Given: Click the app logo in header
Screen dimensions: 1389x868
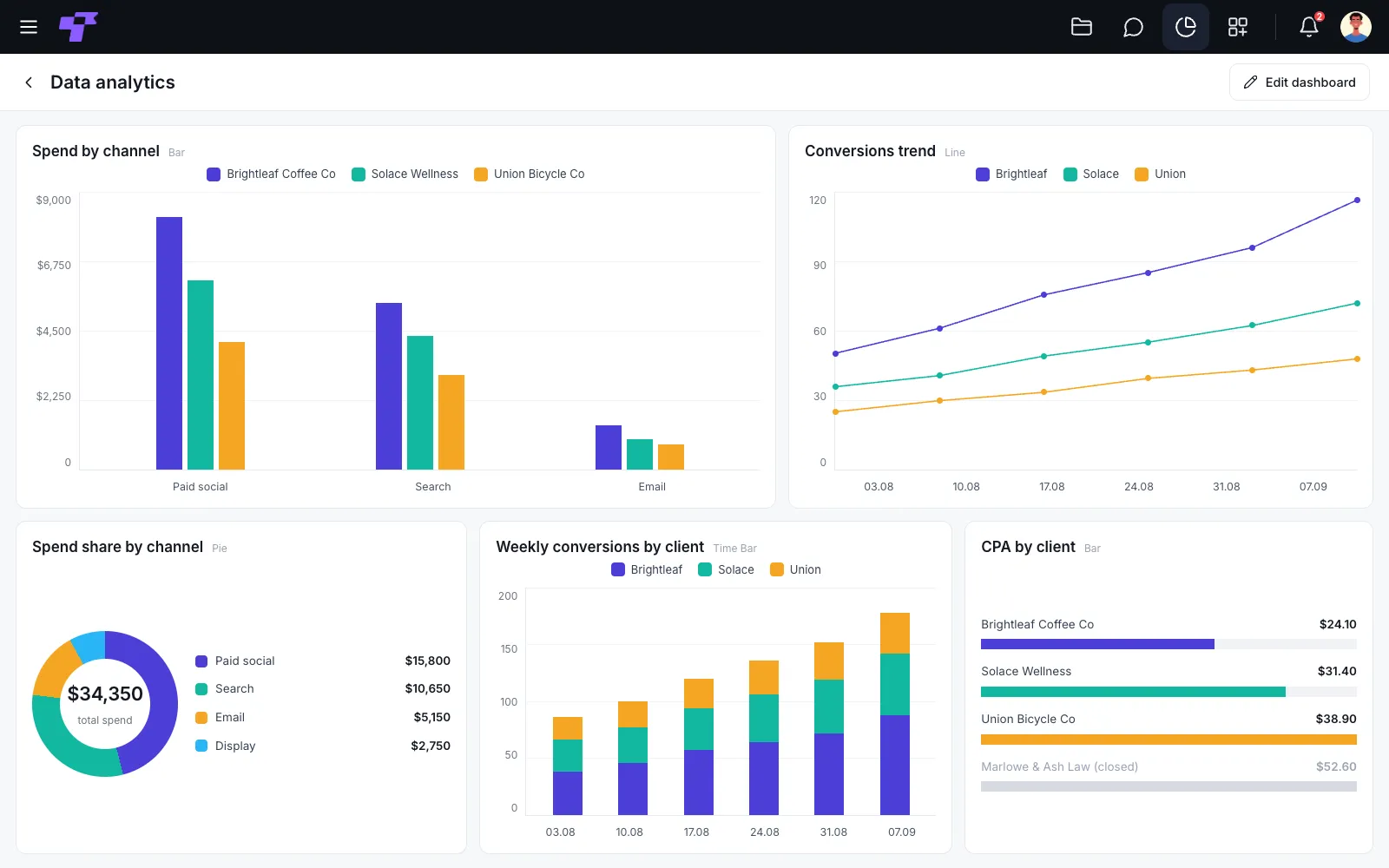Looking at the screenshot, I should 78,27.
